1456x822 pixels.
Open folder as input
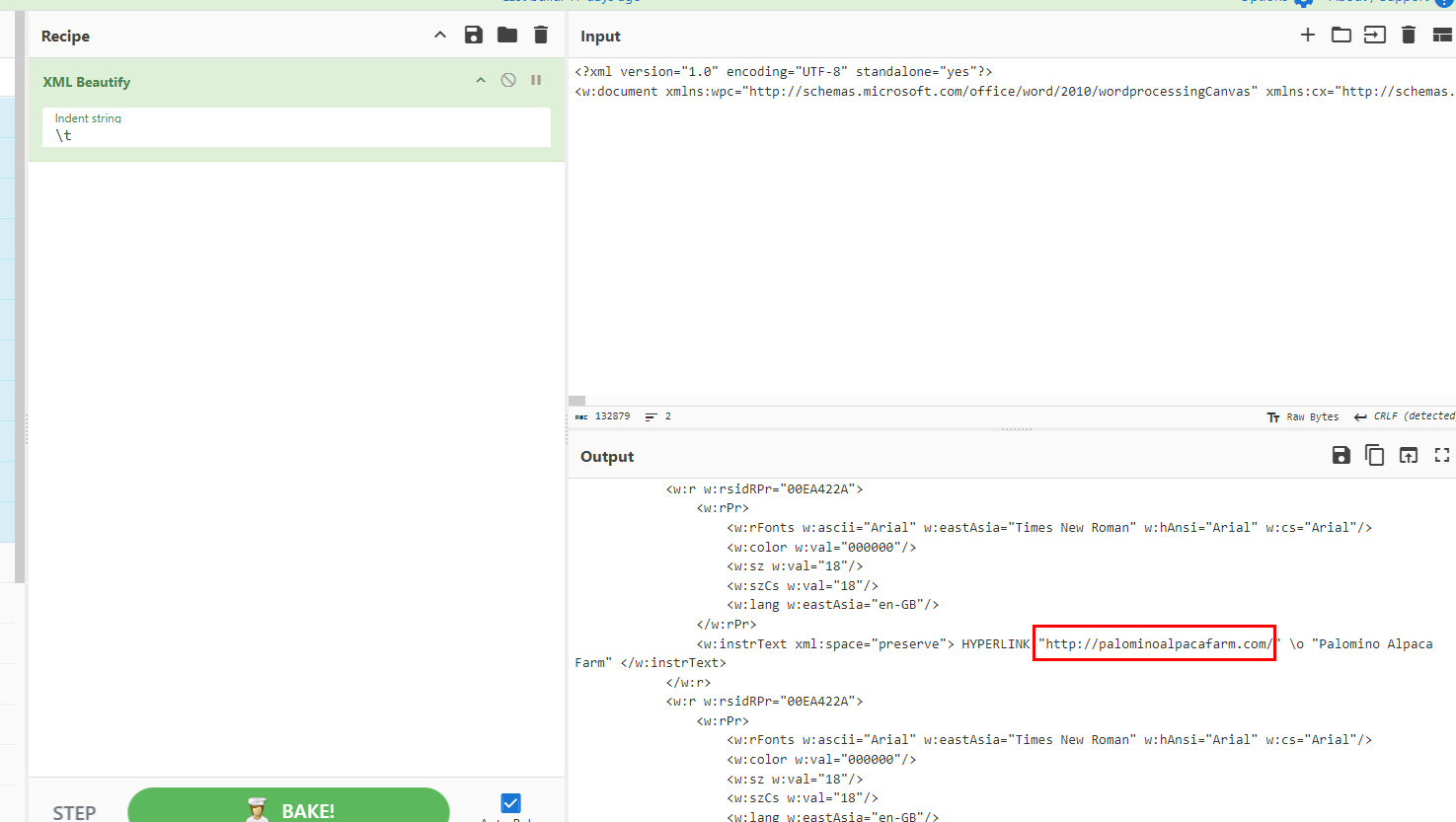tap(1341, 36)
